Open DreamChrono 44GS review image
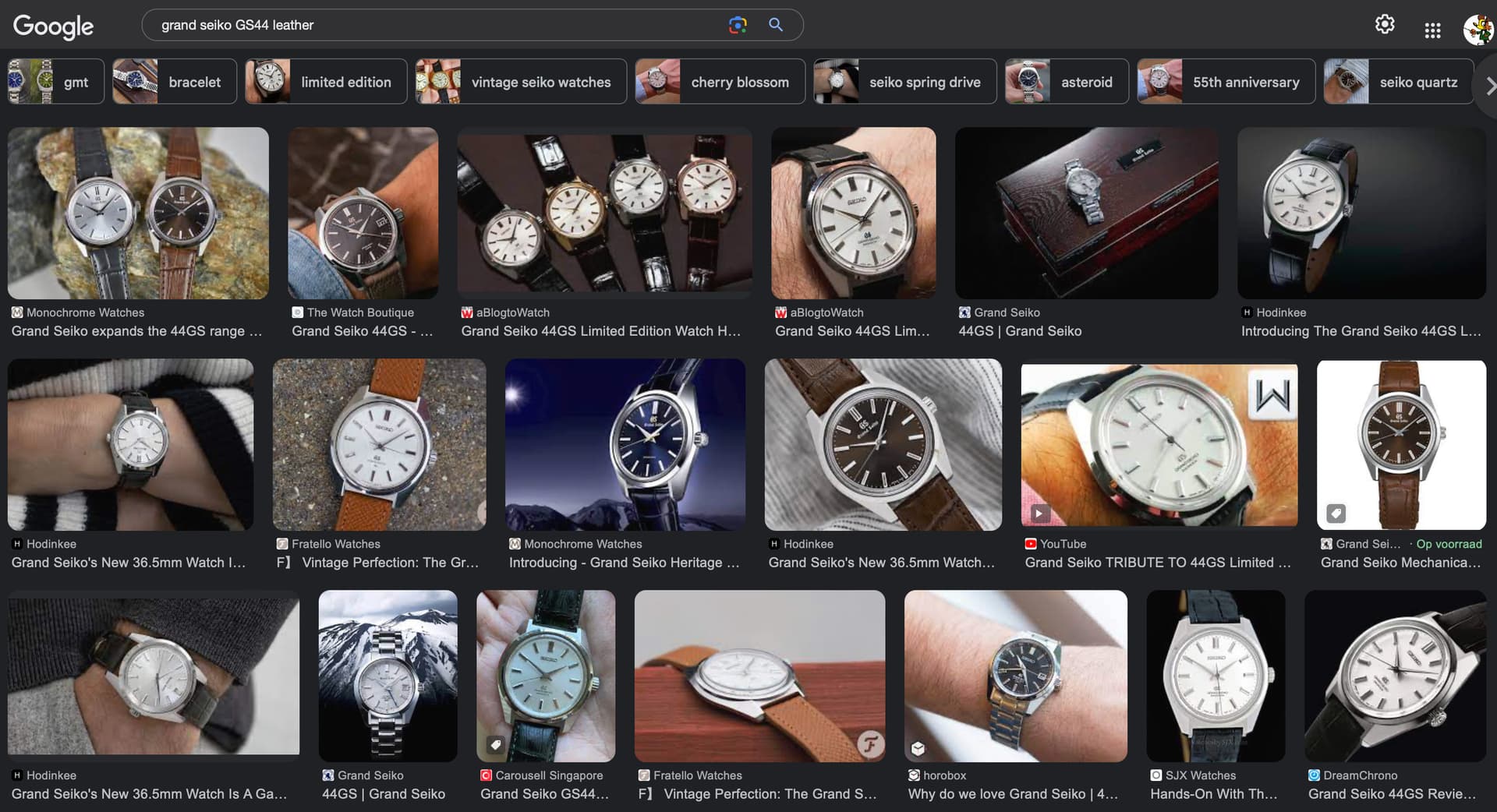Screen dimensions: 1497x812 1396,676
